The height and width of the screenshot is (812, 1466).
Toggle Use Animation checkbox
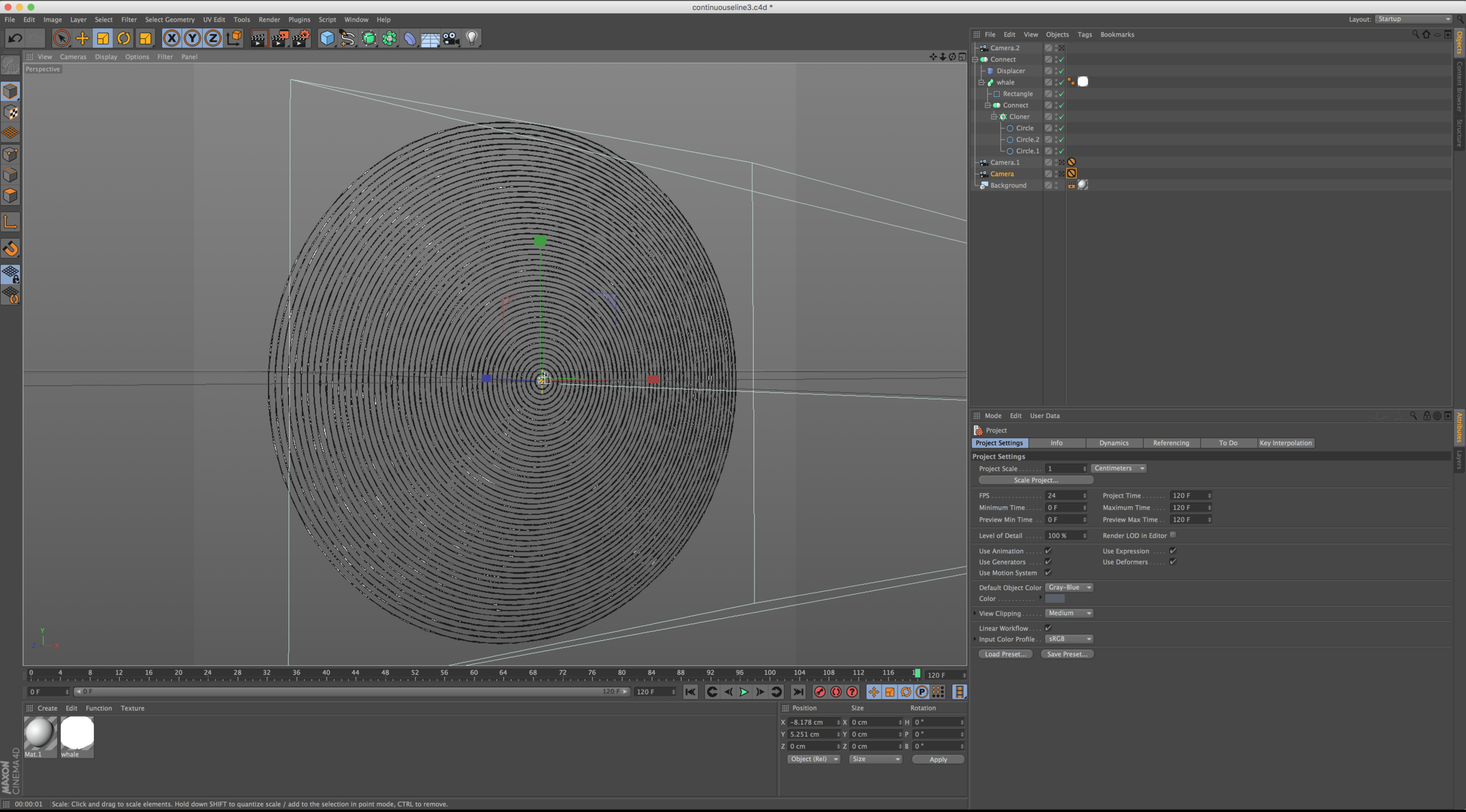point(1048,551)
